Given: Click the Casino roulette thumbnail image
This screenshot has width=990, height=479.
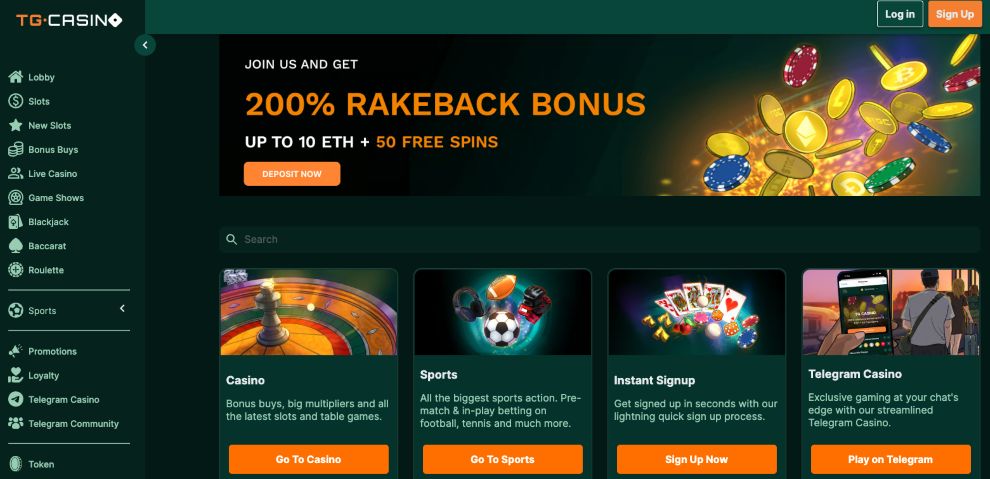Looking at the screenshot, I should [309, 312].
